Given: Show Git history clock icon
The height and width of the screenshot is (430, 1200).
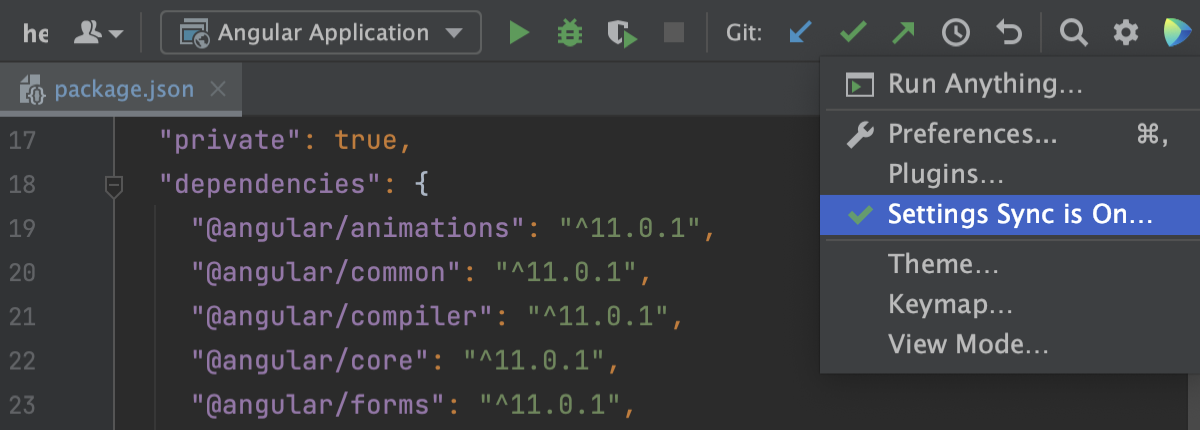Looking at the screenshot, I should pos(956,33).
